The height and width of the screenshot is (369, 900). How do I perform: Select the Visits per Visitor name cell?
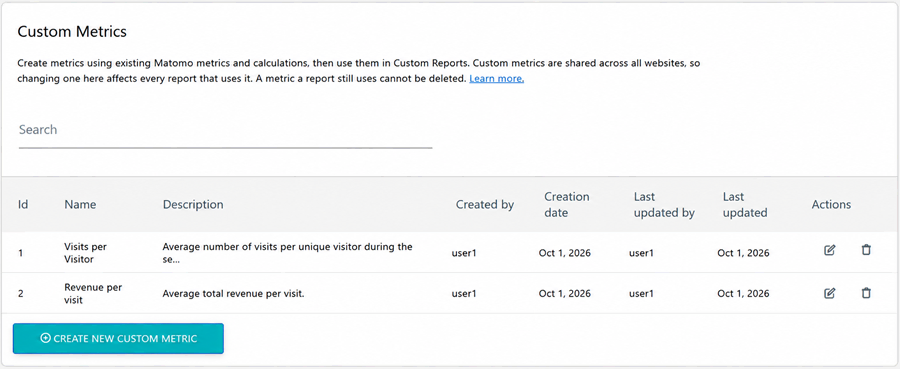click(x=86, y=253)
